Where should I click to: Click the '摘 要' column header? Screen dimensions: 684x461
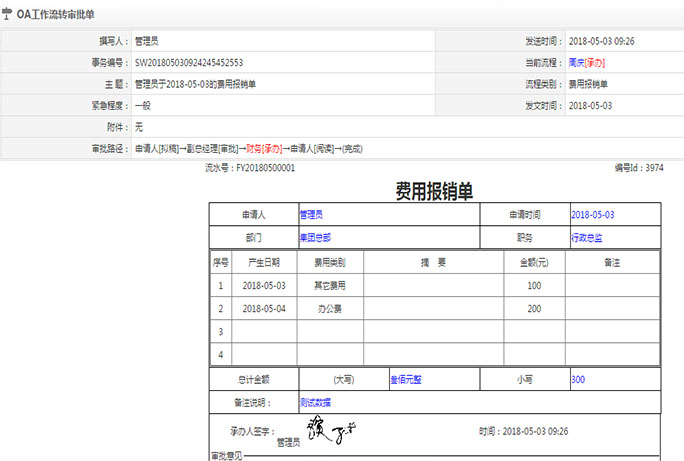point(433,263)
